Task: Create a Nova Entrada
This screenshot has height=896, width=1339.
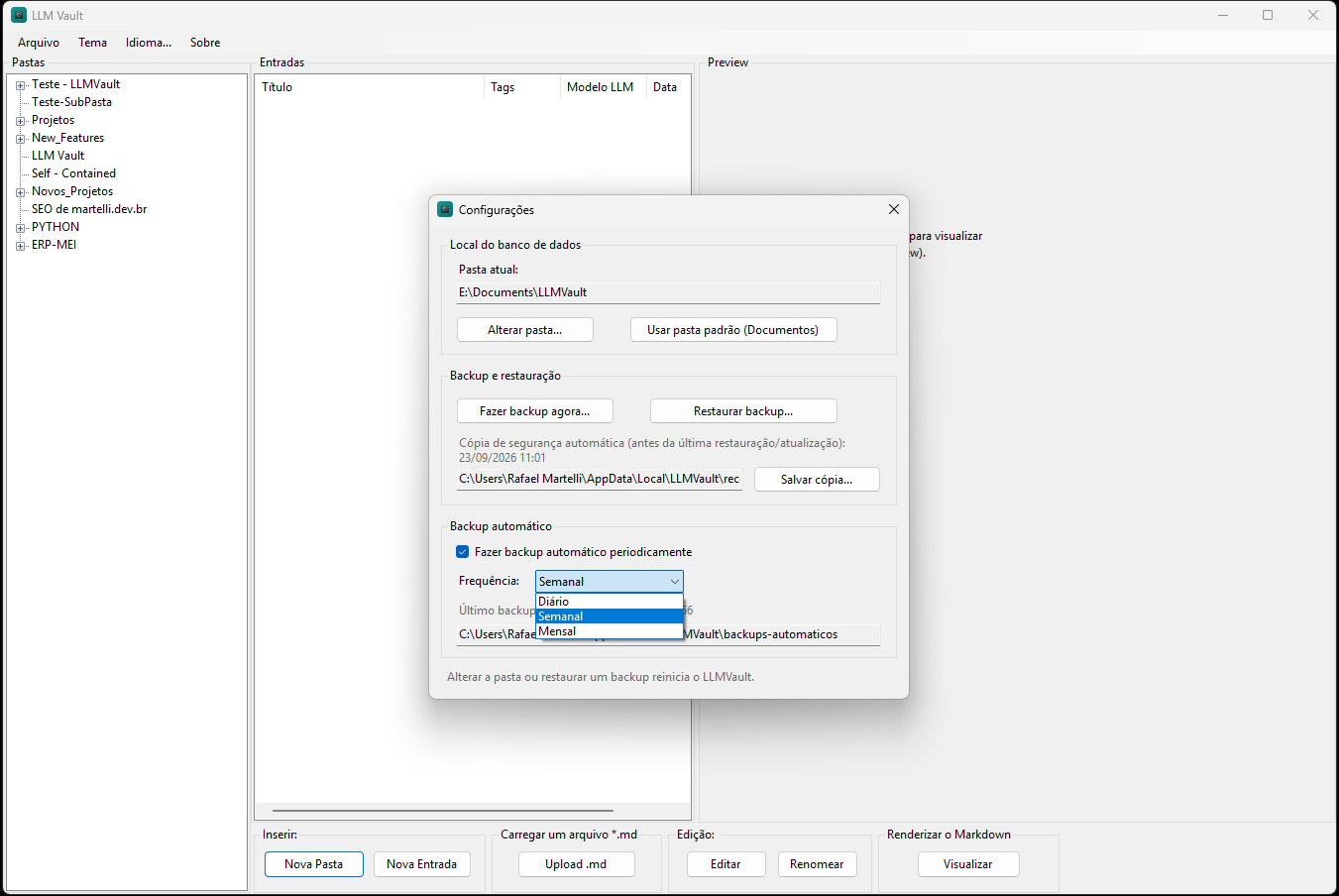Action: click(x=422, y=864)
